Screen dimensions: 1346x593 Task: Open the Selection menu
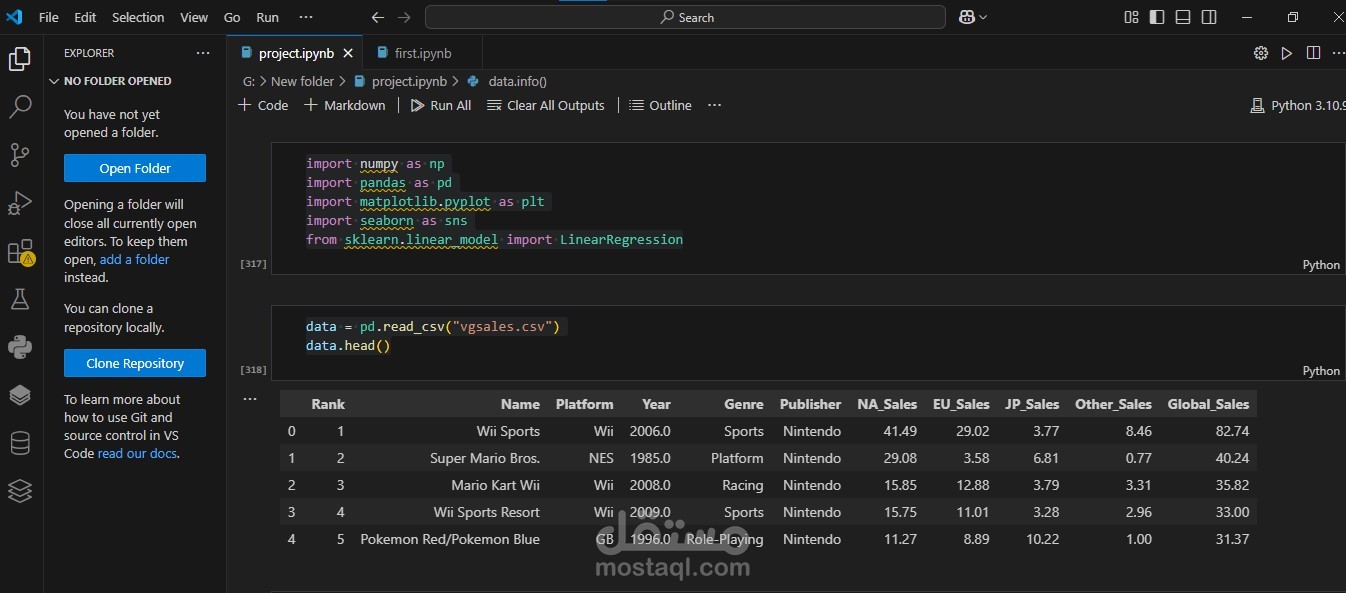coord(138,17)
